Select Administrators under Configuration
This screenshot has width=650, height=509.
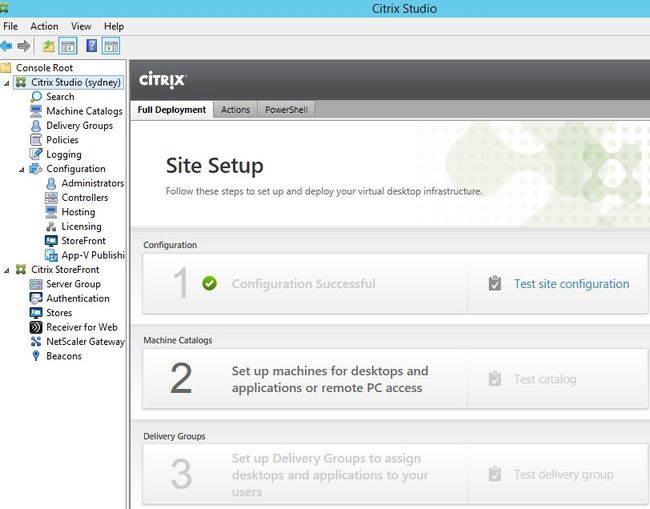point(92,183)
